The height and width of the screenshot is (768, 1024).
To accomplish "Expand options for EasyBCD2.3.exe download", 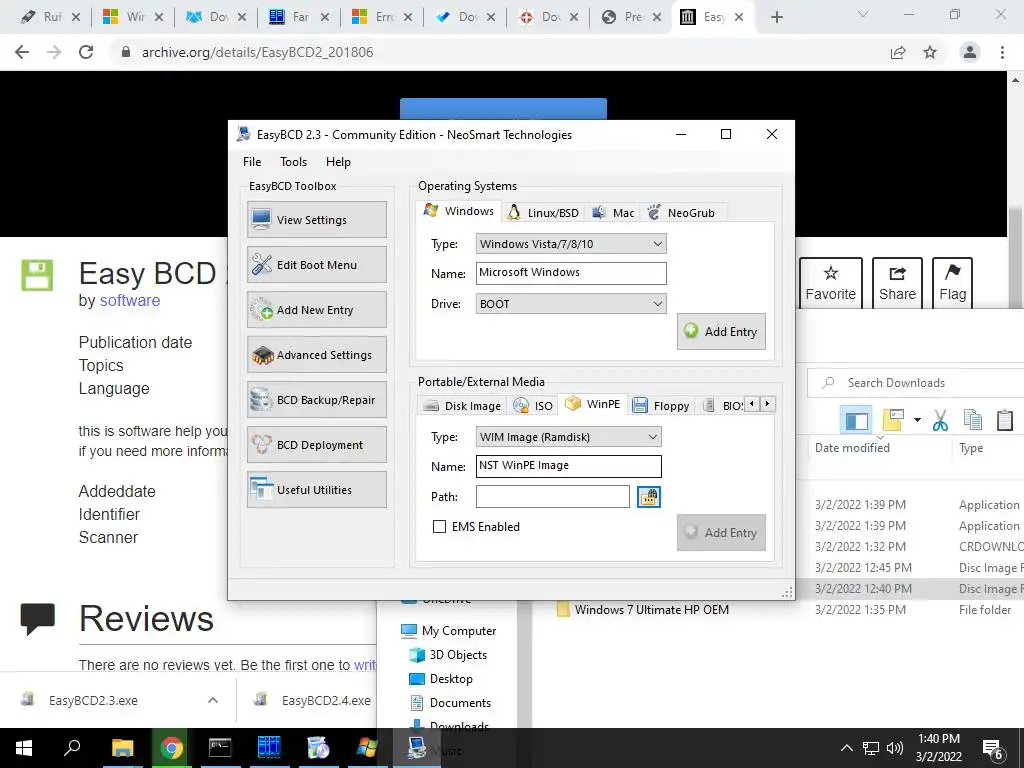I will pos(212,700).
